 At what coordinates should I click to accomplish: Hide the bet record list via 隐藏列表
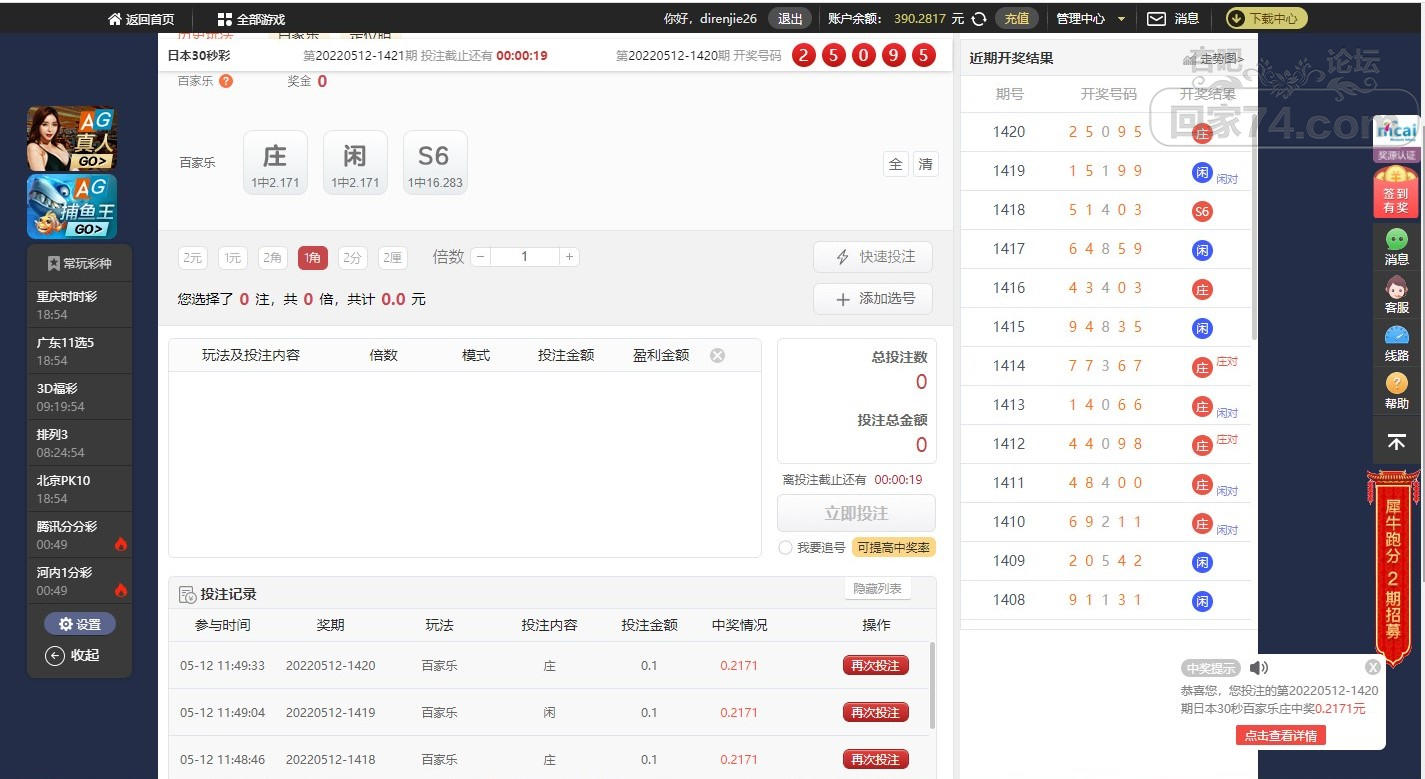point(877,589)
